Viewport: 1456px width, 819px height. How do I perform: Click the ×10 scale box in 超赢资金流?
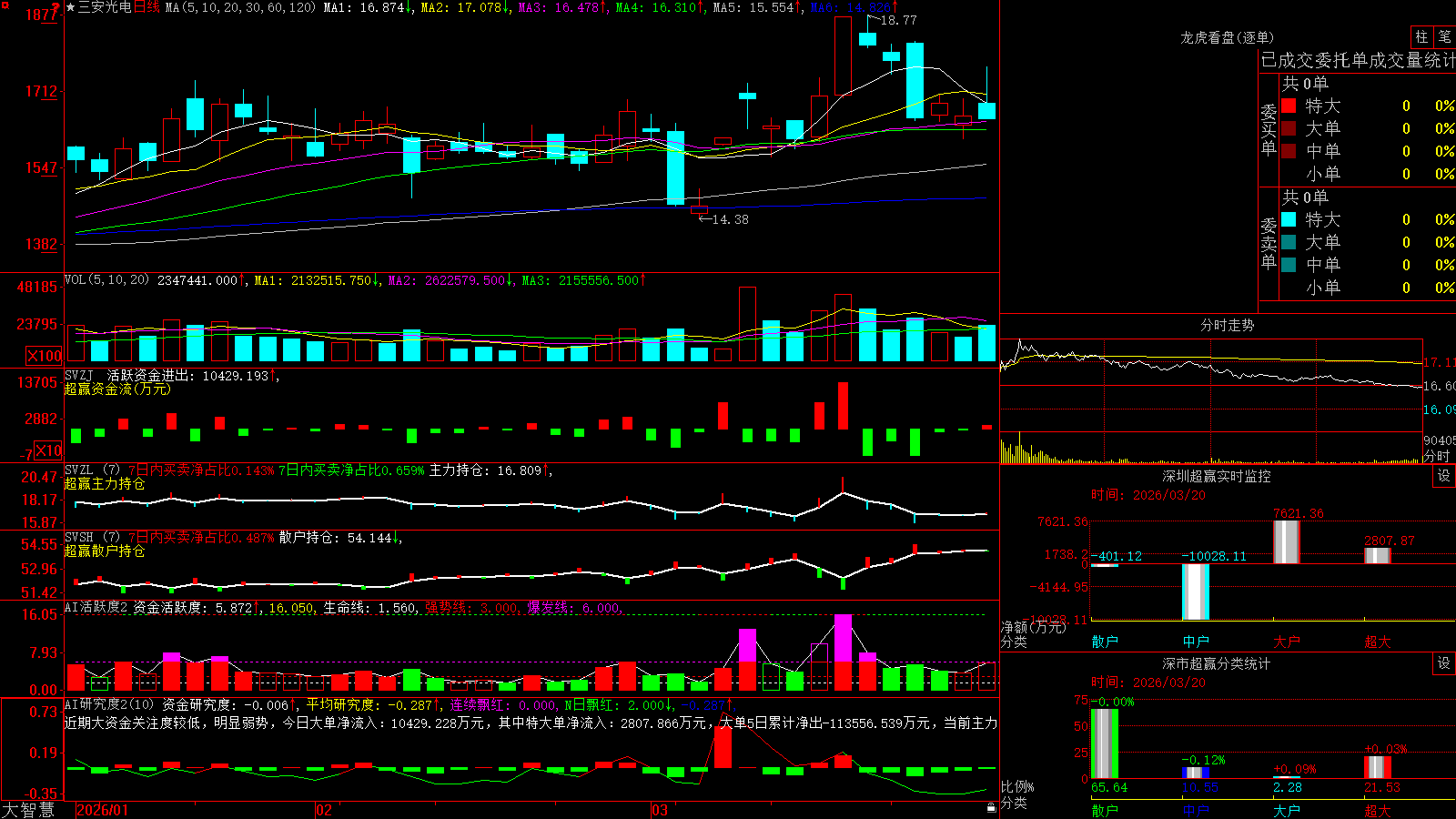[x=48, y=450]
